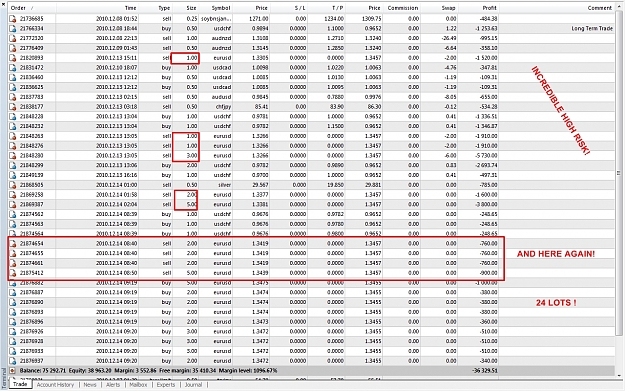Select swap value -26.49
The image size is (625, 391).
pos(449,38)
